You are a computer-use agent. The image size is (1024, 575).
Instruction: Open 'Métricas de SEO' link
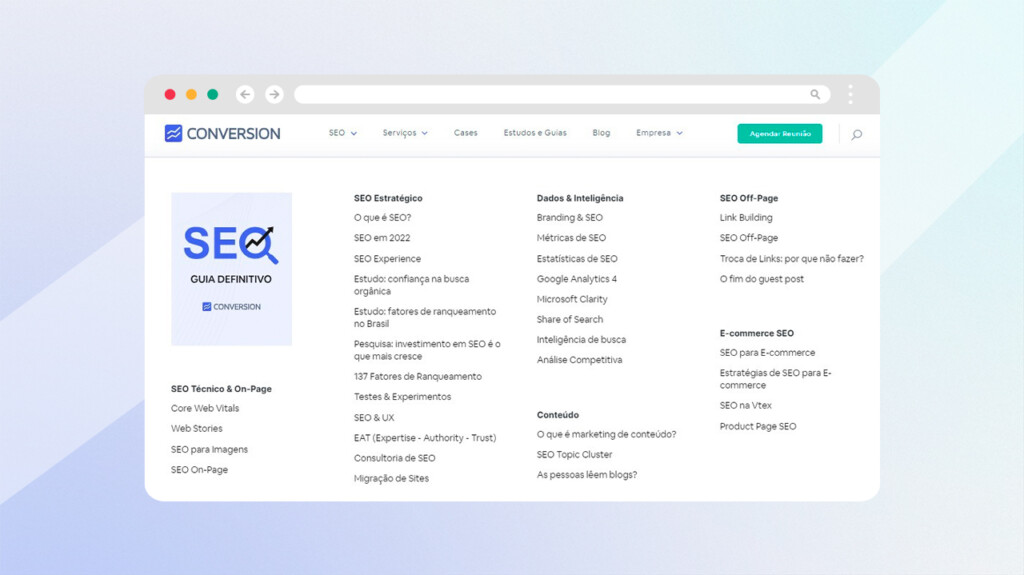click(571, 238)
